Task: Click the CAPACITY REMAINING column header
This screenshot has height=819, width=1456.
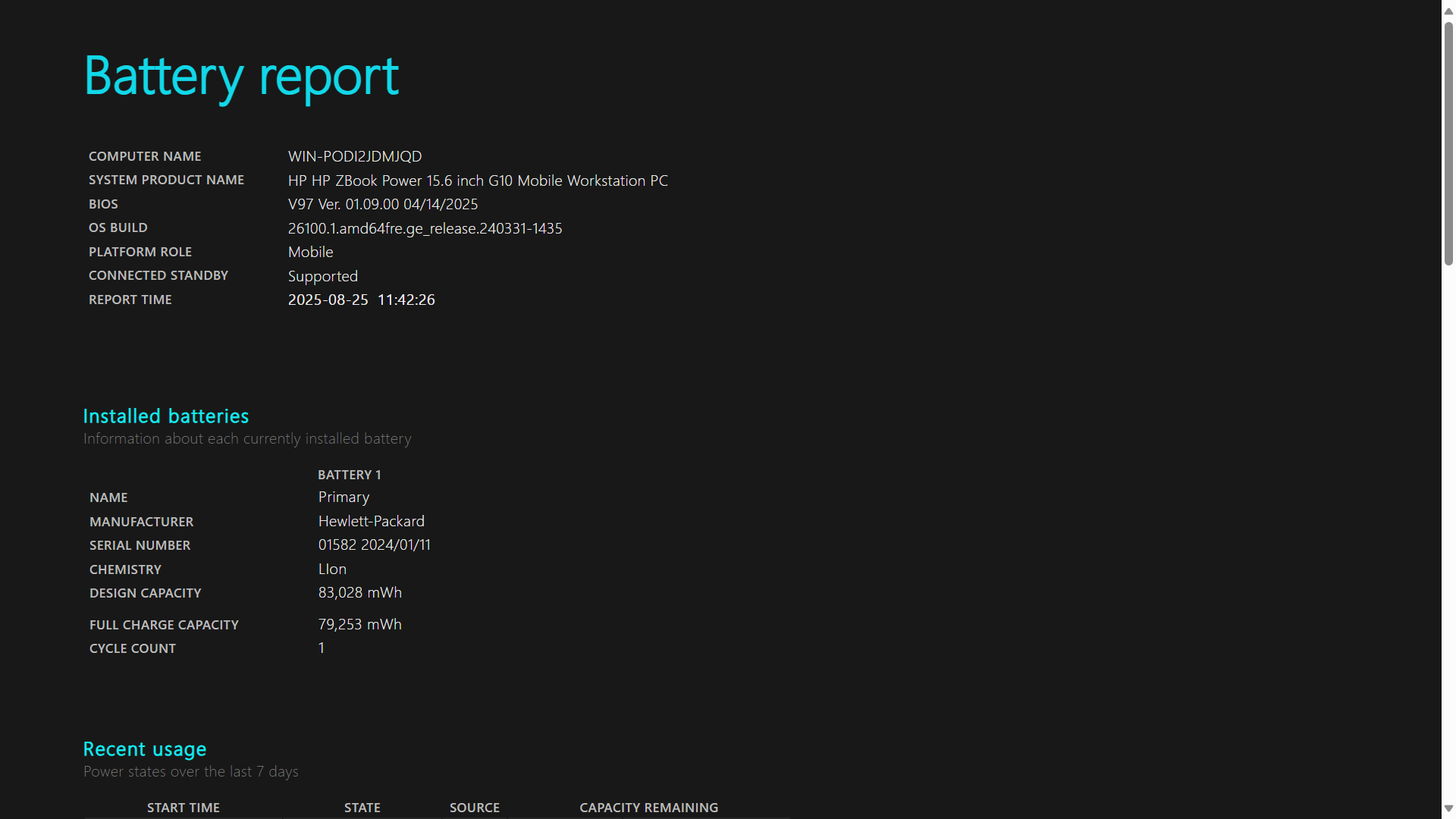Action: [648, 808]
